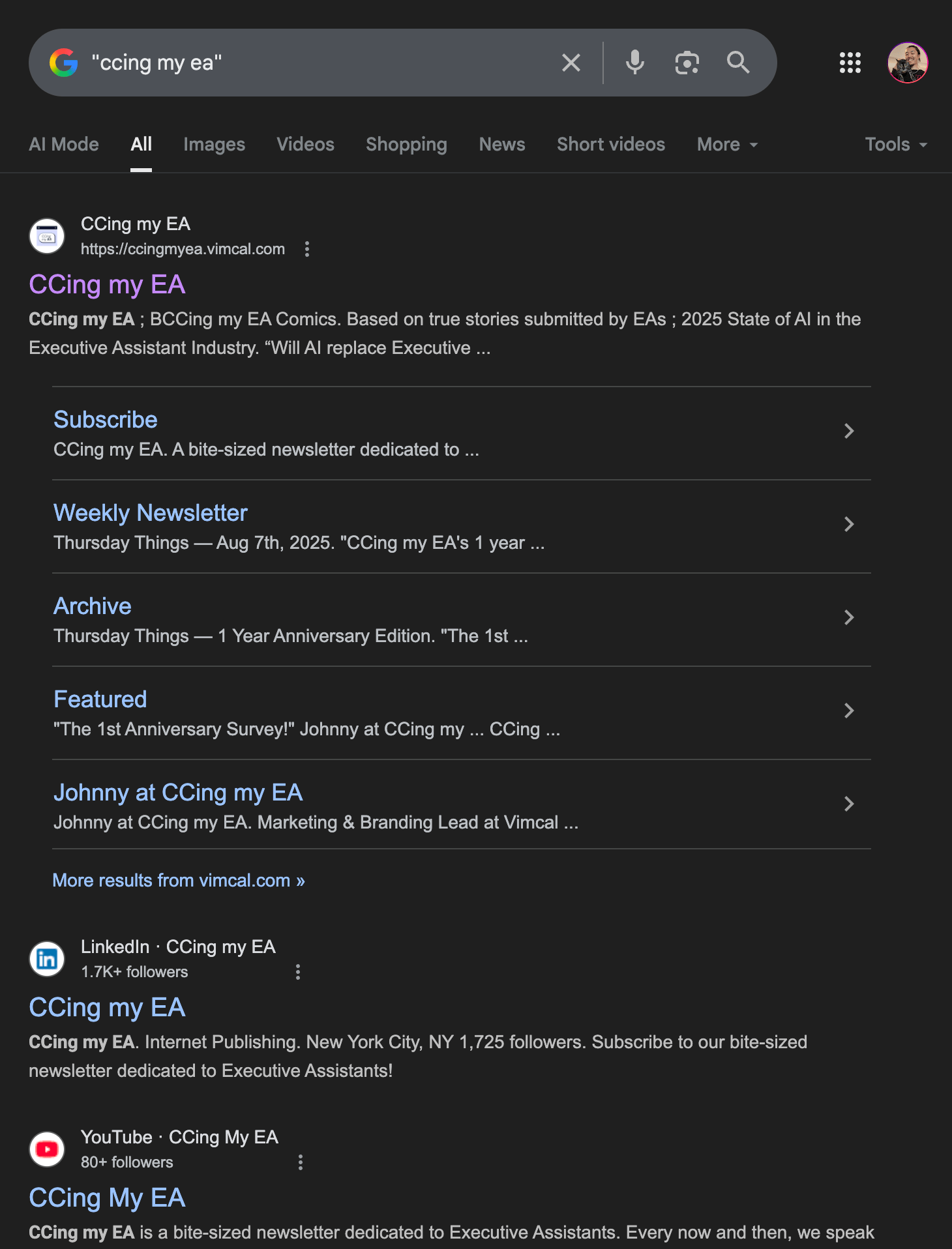
Task: Clear the search query with X
Action: tap(571, 63)
